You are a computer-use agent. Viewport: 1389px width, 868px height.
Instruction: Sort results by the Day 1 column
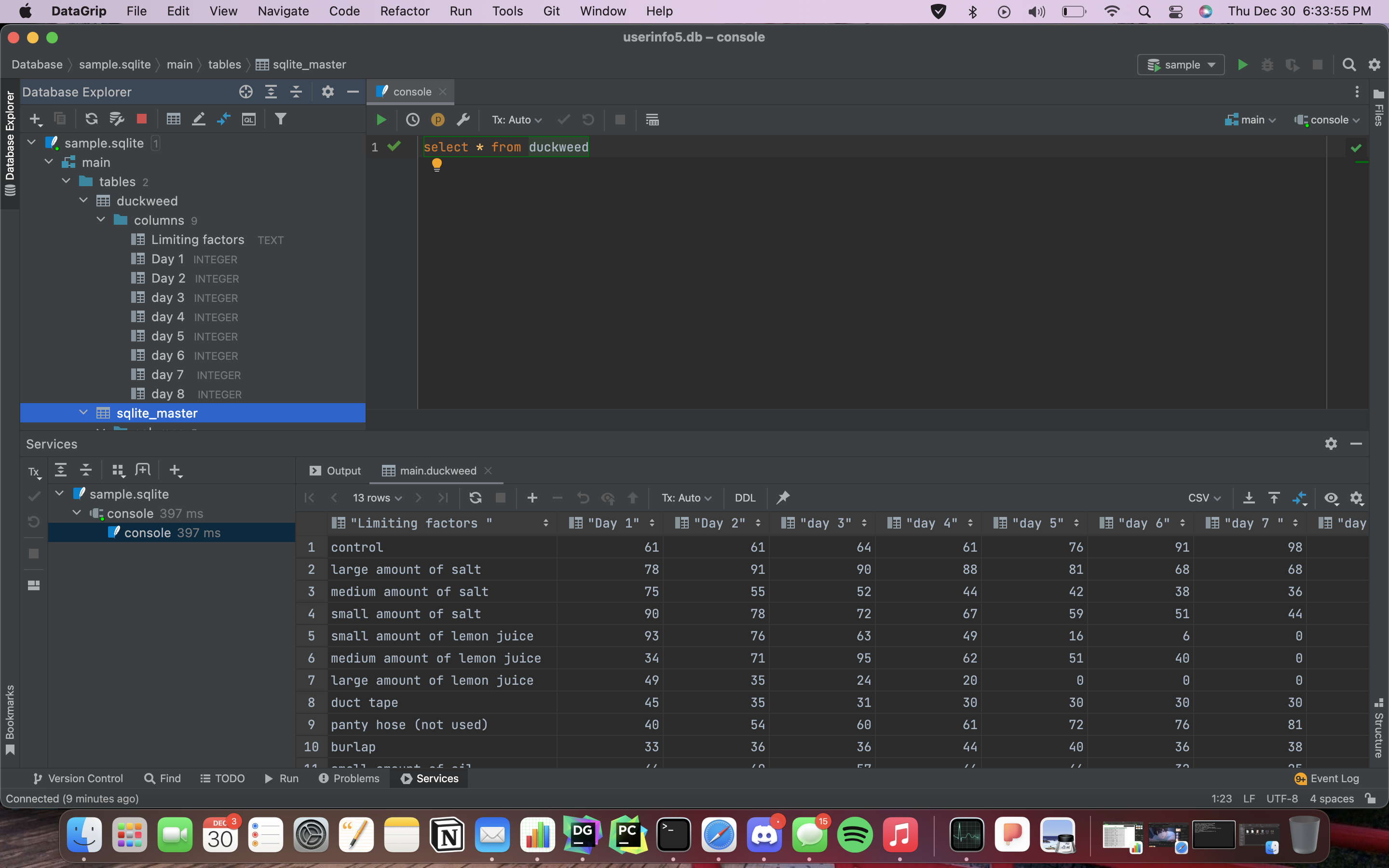[x=613, y=523]
